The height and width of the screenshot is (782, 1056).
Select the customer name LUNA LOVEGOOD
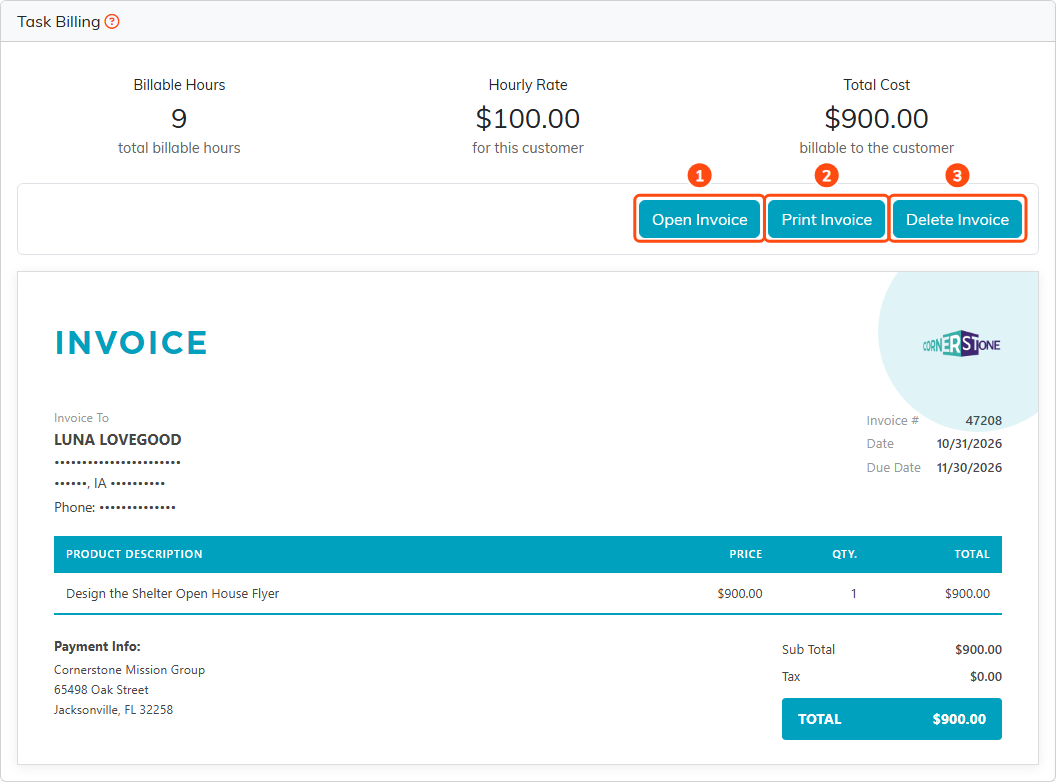coord(117,439)
